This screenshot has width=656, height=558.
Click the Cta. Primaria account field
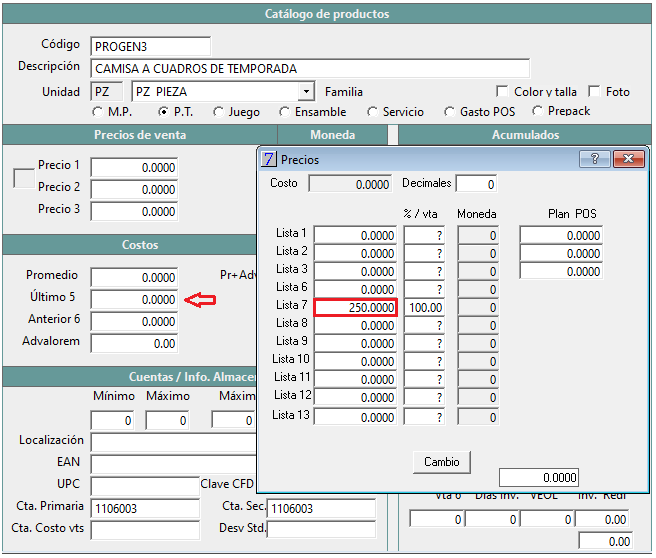(x=145, y=509)
